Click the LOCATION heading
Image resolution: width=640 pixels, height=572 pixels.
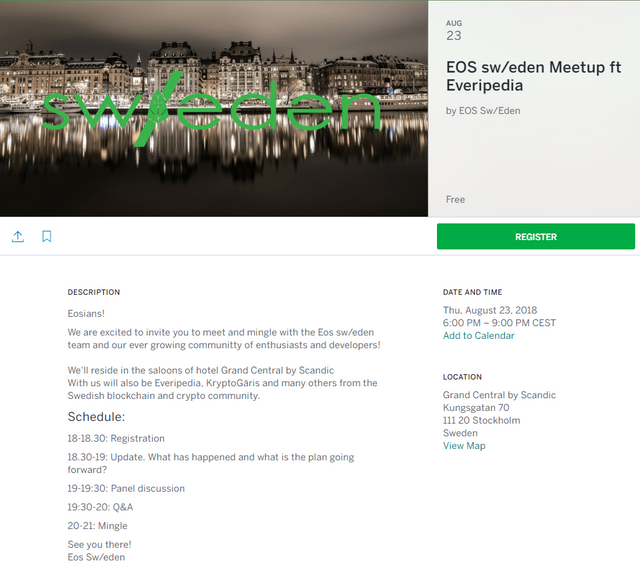click(x=463, y=377)
